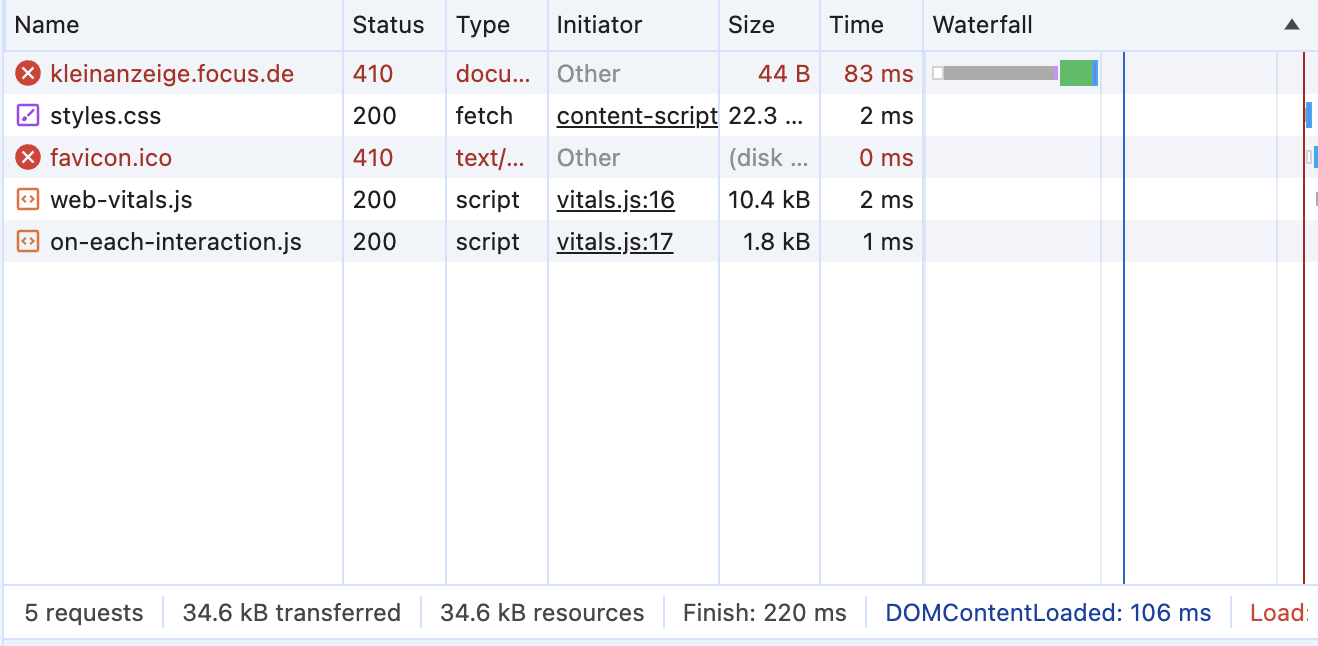Click the Initiator column header
This screenshot has width=1318, height=646.
coord(599,26)
